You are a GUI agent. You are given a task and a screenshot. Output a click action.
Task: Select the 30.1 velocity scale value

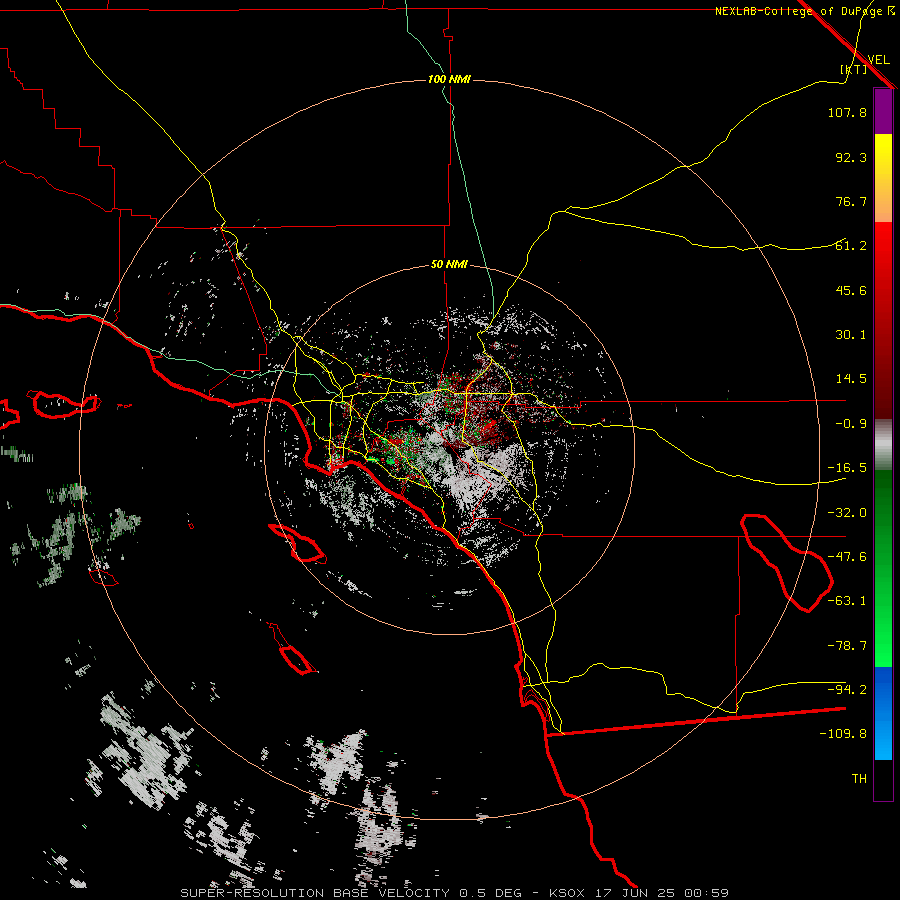(x=851, y=335)
